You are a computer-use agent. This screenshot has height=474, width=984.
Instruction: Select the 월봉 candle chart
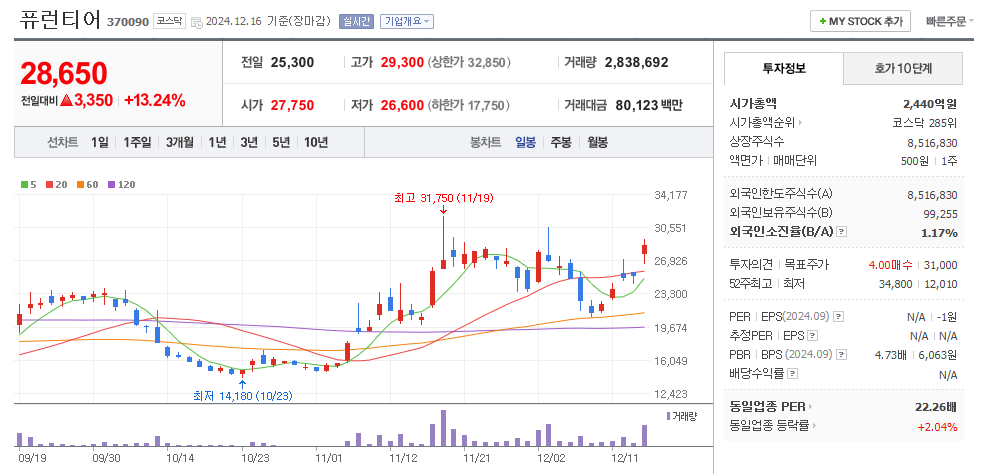tap(597, 143)
